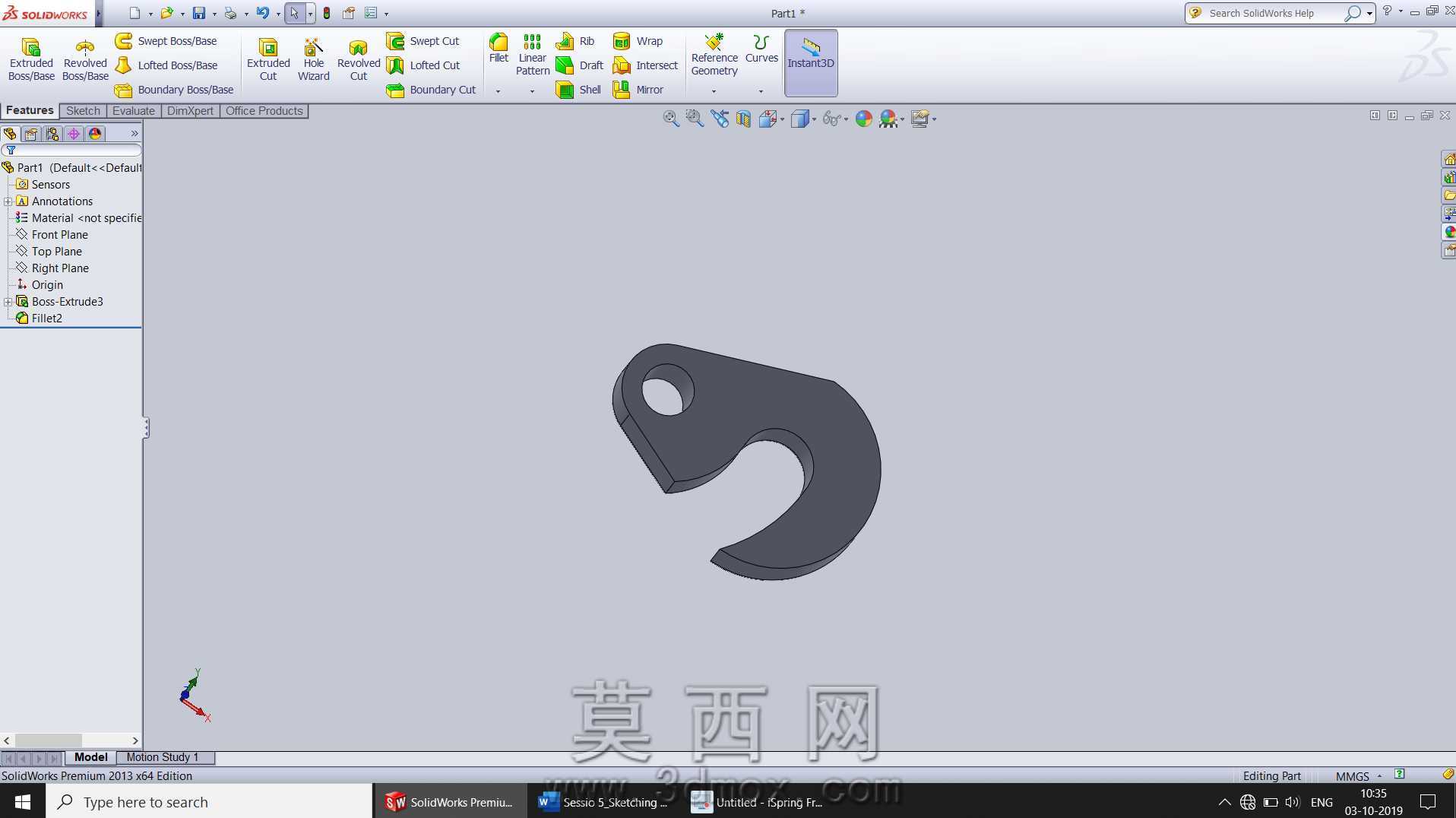This screenshot has width=1456, height=818.
Task: Pick the Swept Cut command
Action: click(x=423, y=41)
